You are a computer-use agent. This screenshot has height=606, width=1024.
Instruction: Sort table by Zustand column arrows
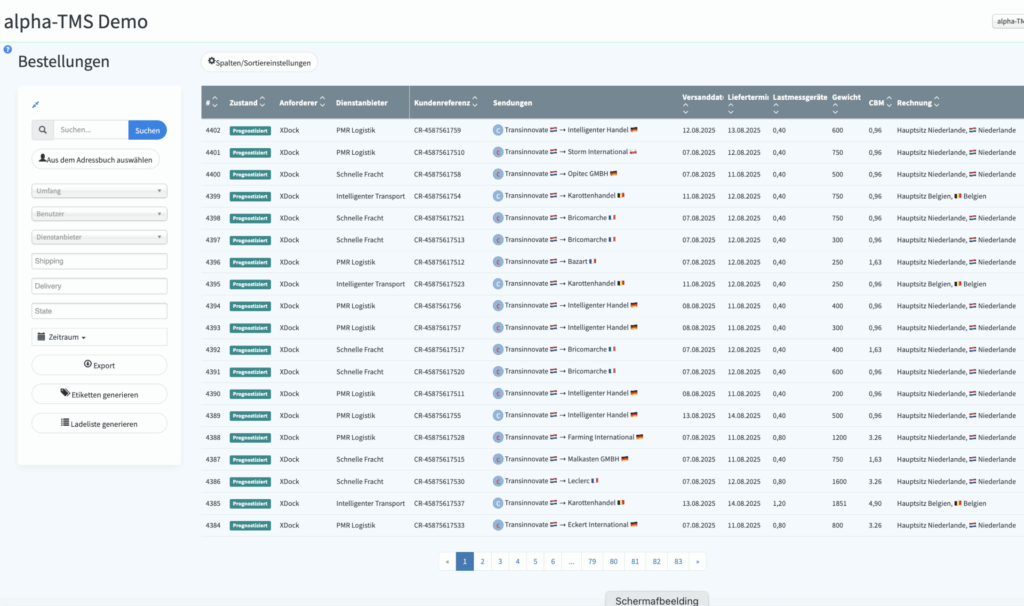coord(263,102)
